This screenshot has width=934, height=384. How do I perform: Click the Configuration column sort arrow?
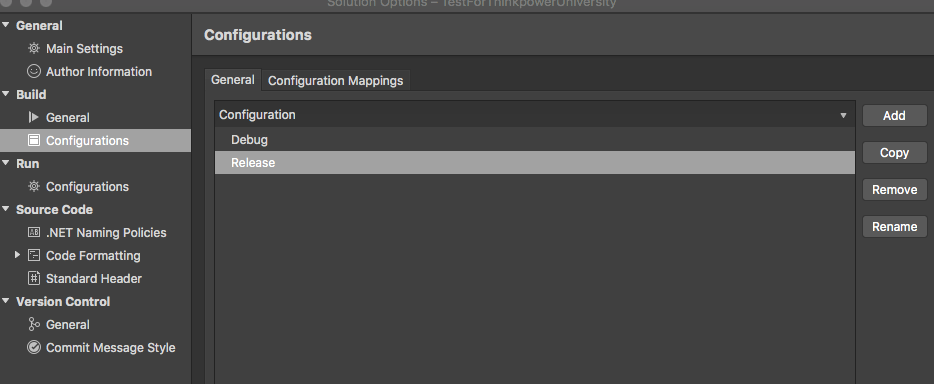click(x=843, y=115)
